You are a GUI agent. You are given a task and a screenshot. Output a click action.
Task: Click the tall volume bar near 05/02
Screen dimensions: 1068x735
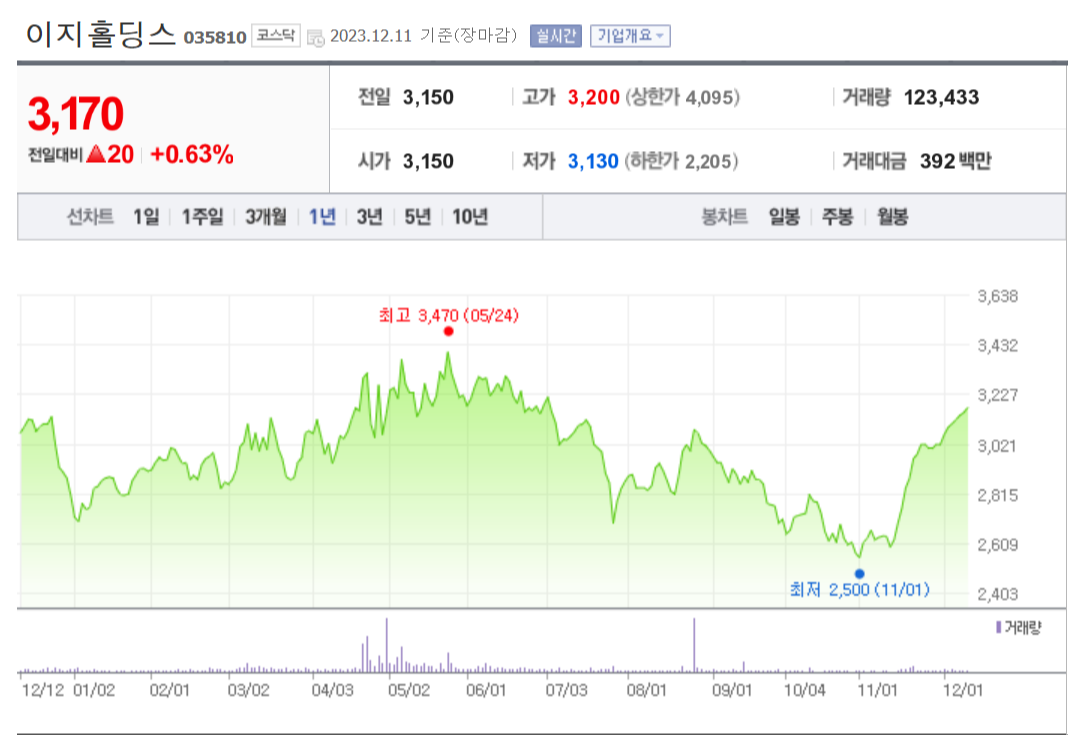pyautogui.click(x=386, y=645)
